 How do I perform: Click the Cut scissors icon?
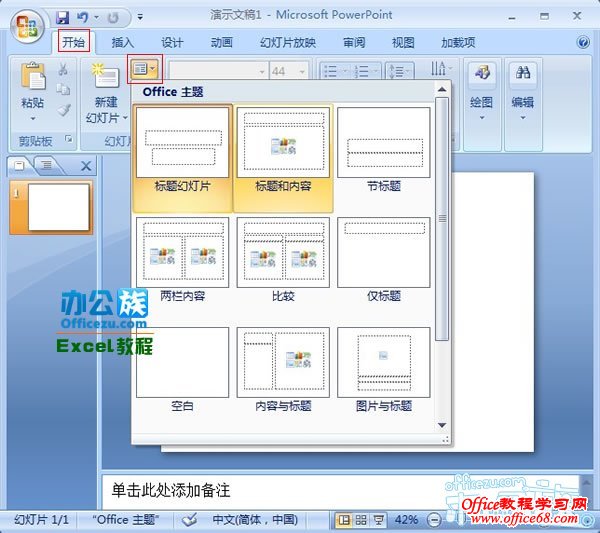[63, 69]
